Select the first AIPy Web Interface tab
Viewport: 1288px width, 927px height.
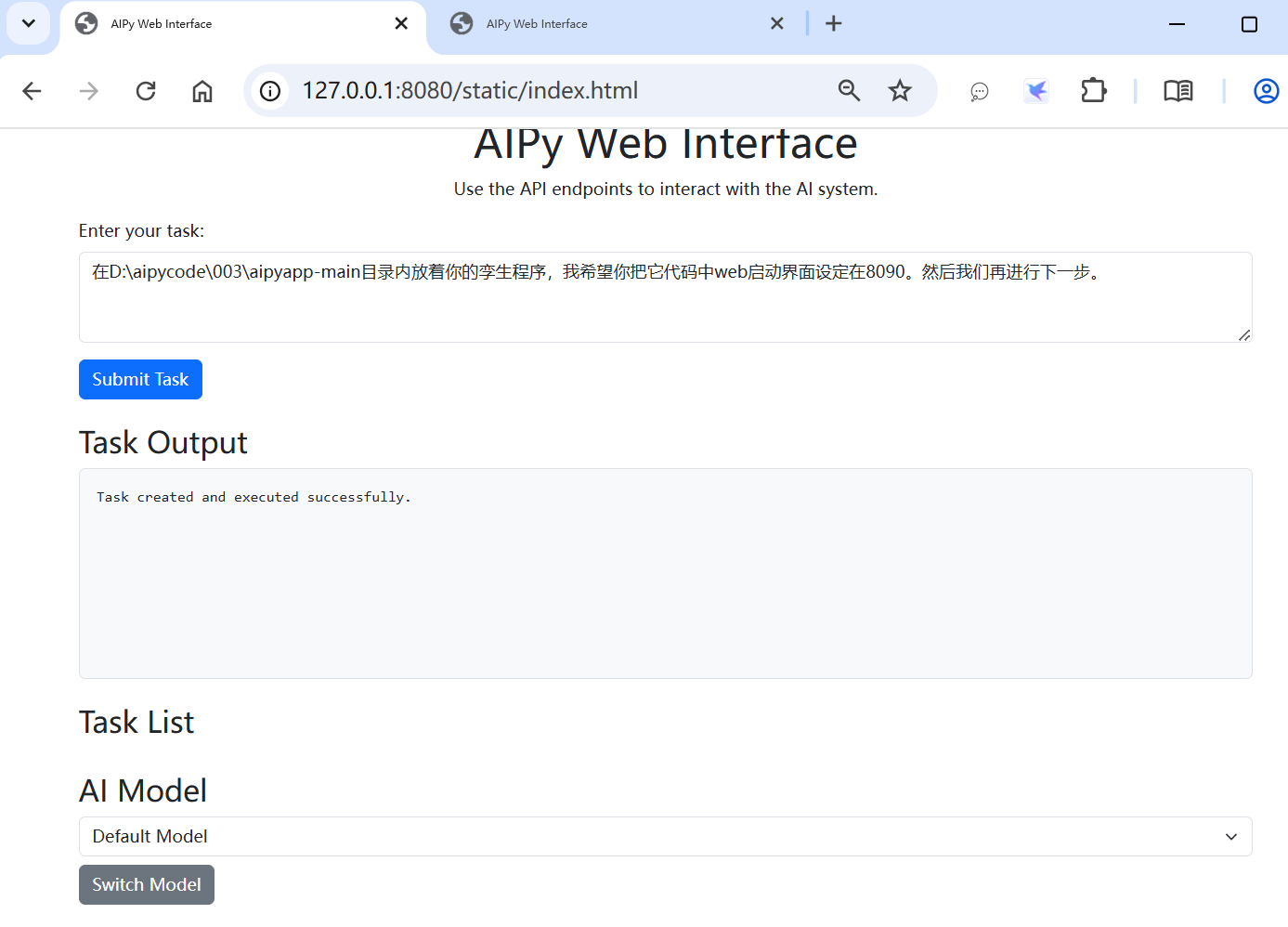point(243,24)
